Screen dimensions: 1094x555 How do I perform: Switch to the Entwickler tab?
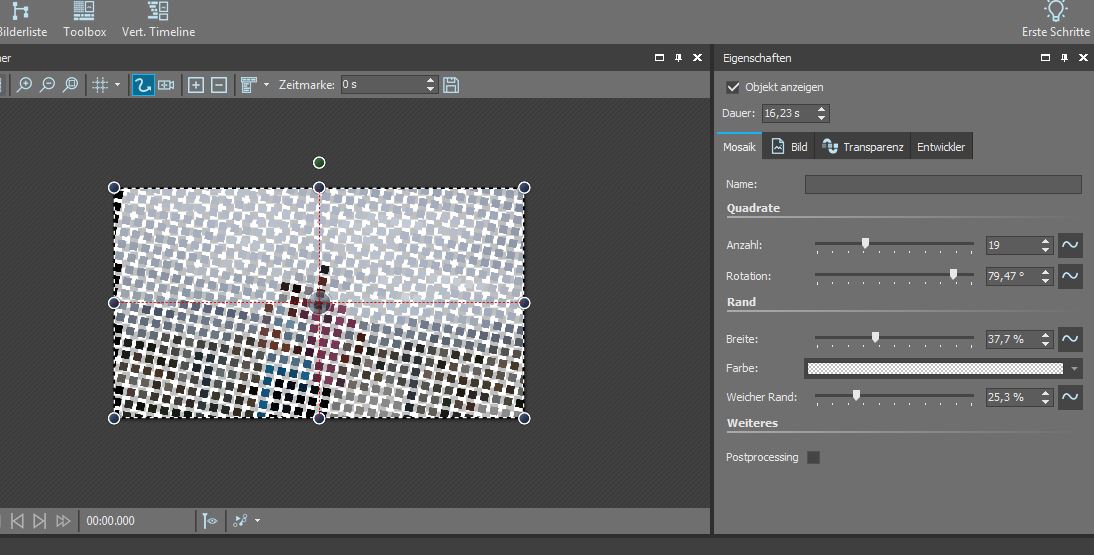[941, 147]
